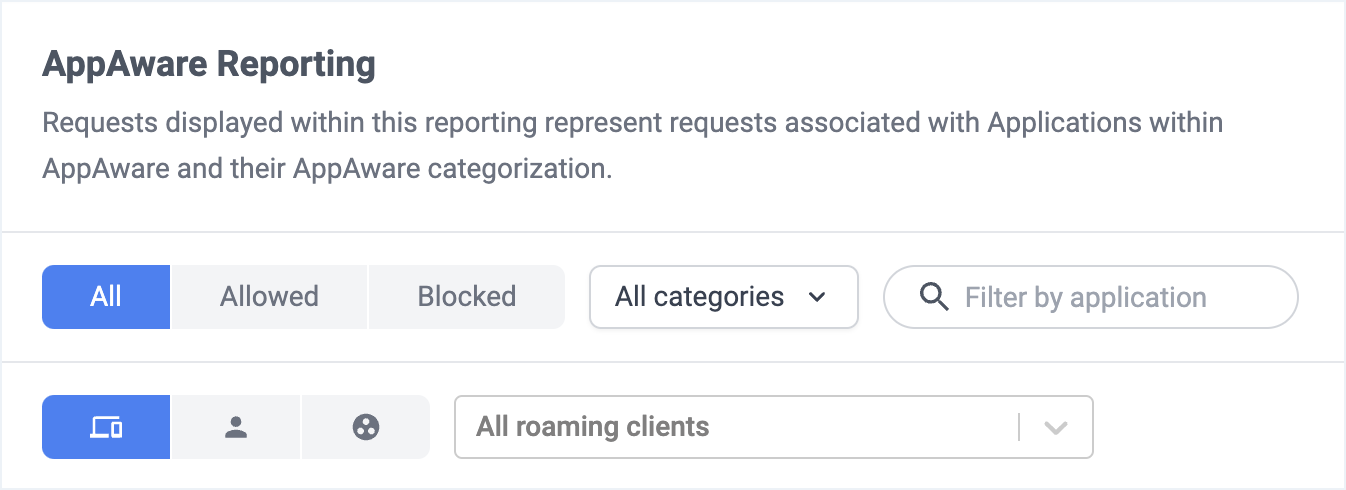Select the collections circle icon
Viewport: 1346px width, 490px height.
[366, 427]
